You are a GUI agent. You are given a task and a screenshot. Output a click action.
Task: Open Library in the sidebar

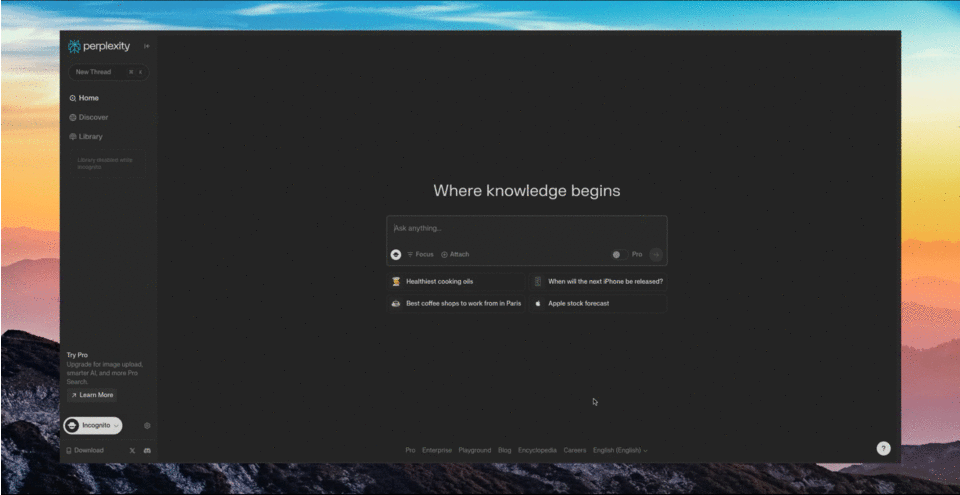pyautogui.click(x=90, y=136)
